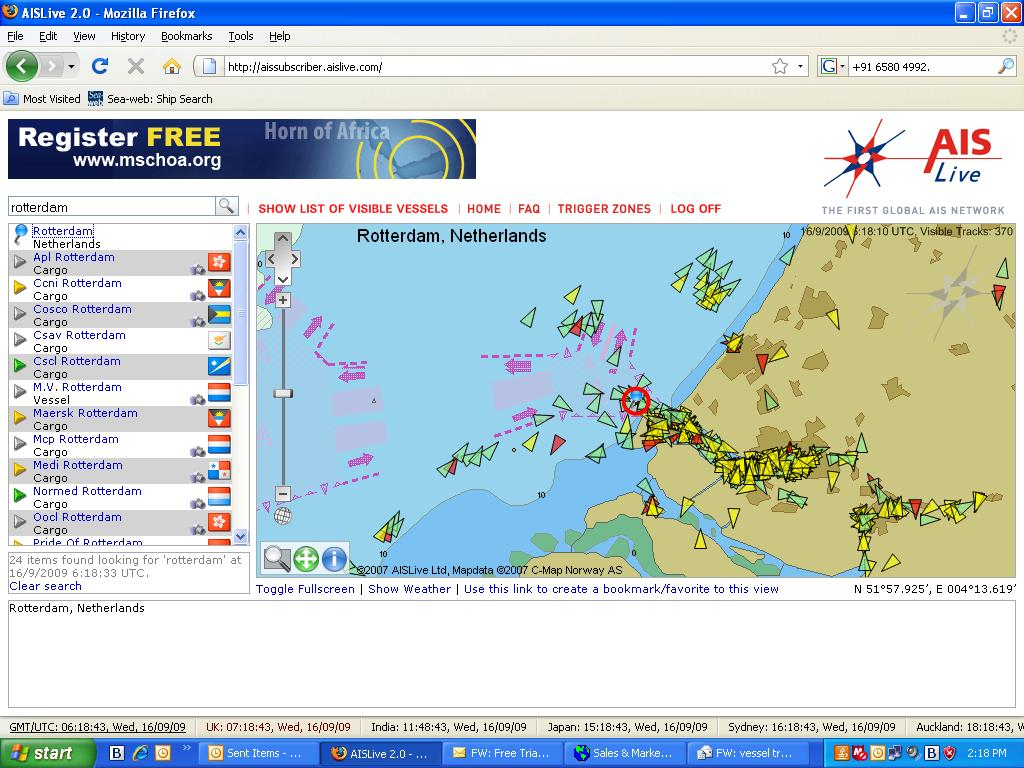Open the Help menu
The image size is (1024, 768).
click(280, 36)
